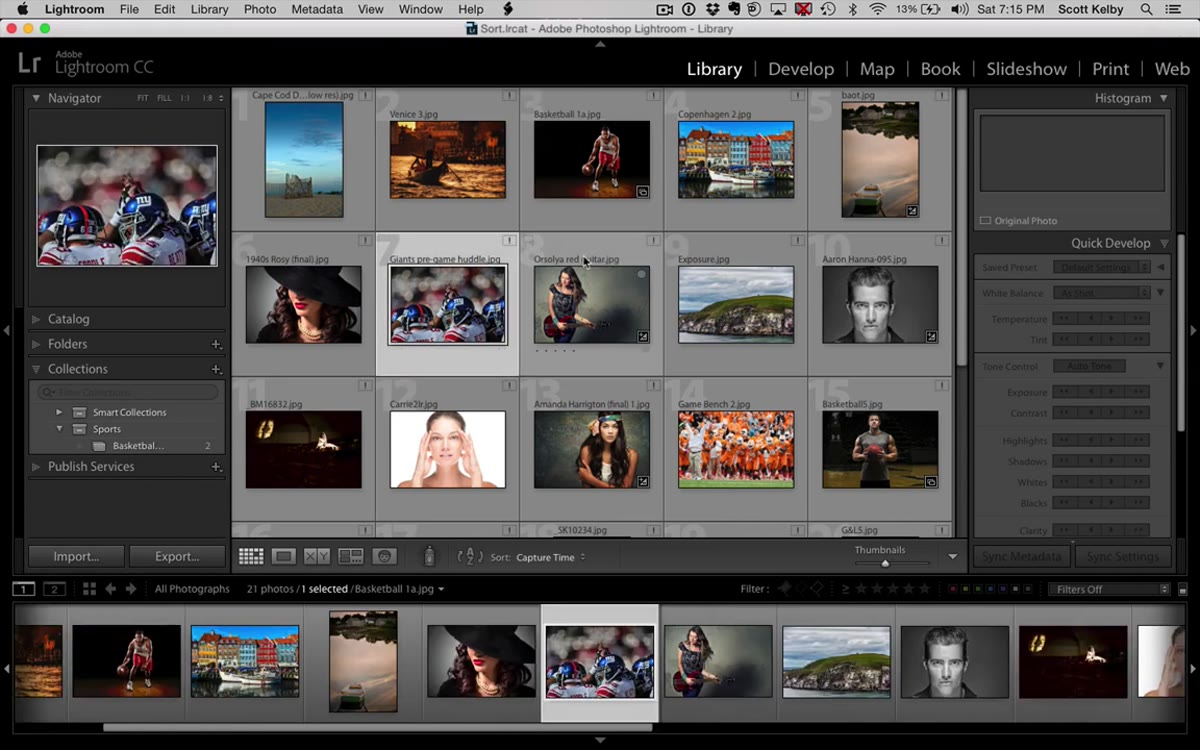Click the Auto Tone button

tap(1089, 366)
